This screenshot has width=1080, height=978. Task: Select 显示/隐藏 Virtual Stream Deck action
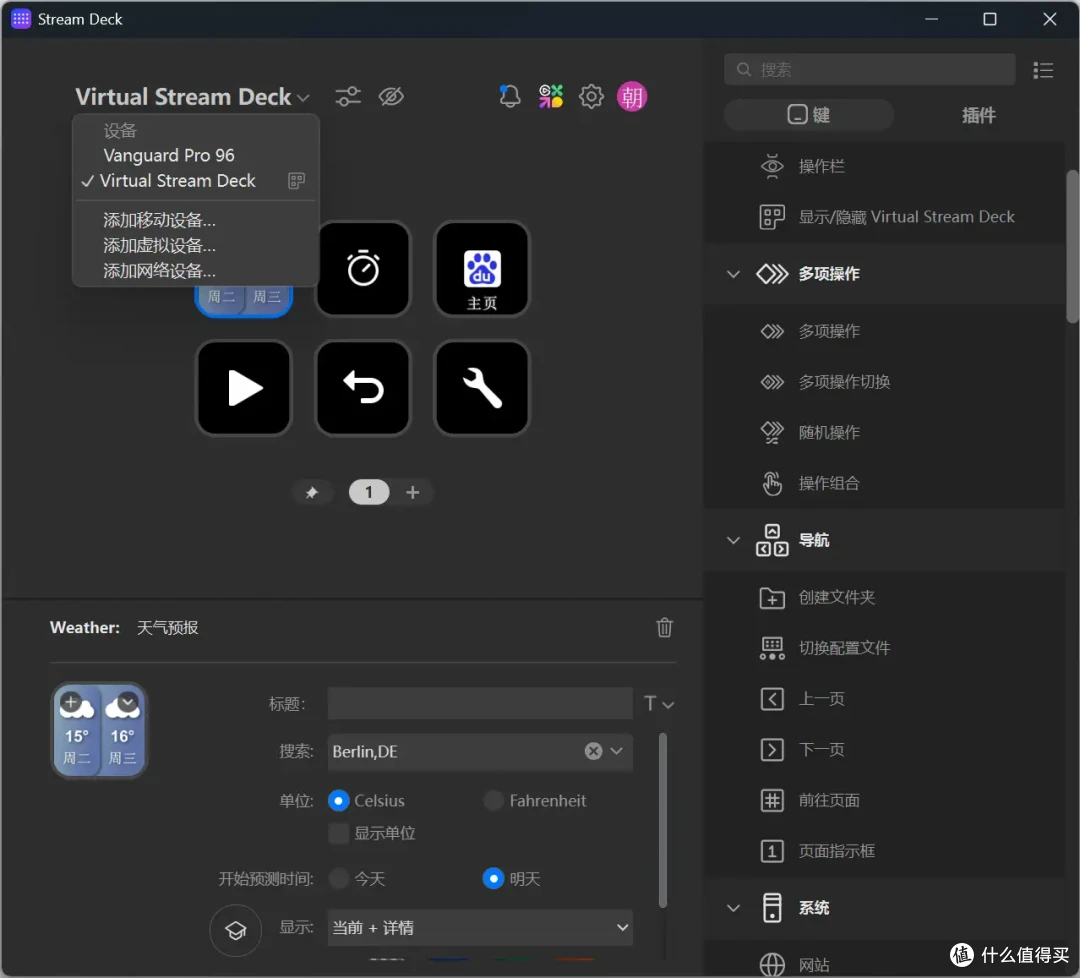885,217
